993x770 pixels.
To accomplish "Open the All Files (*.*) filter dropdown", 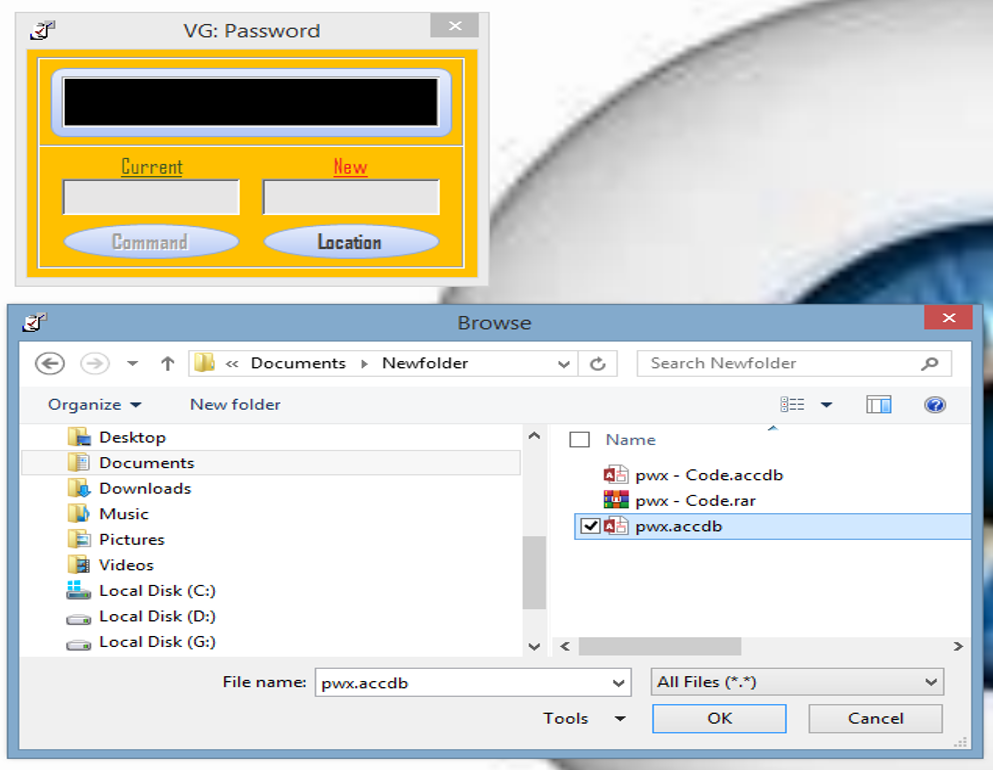I will [x=797, y=682].
